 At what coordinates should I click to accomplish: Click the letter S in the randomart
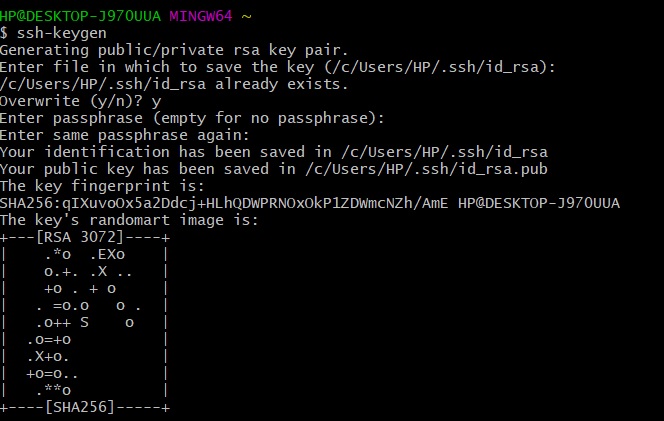click(84, 322)
